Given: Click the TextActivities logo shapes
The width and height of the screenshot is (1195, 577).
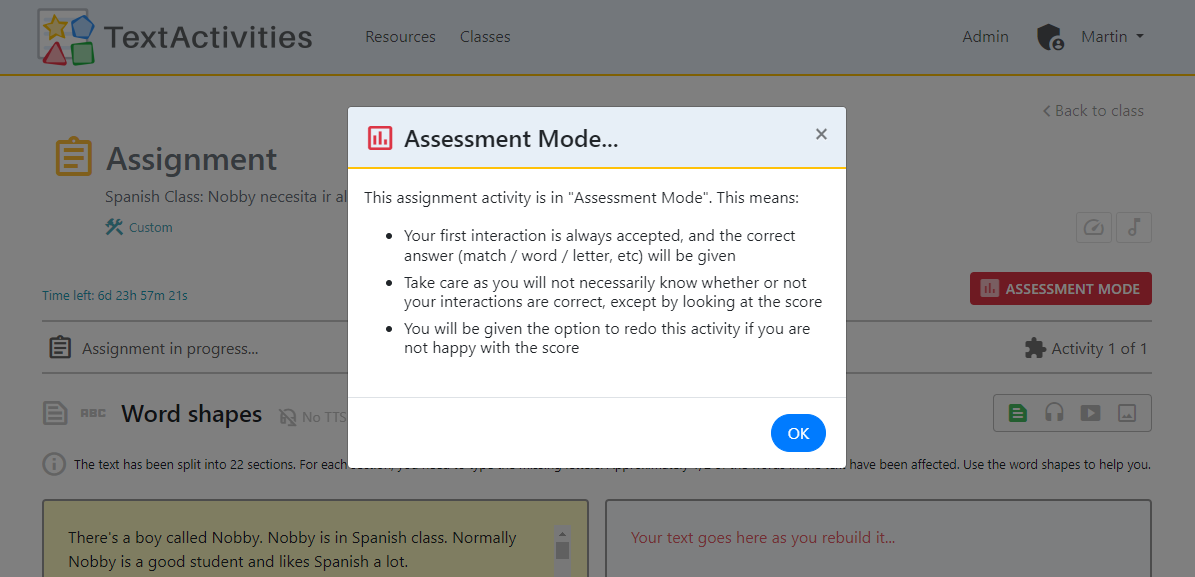Looking at the screenshot, I should (66, 38).
